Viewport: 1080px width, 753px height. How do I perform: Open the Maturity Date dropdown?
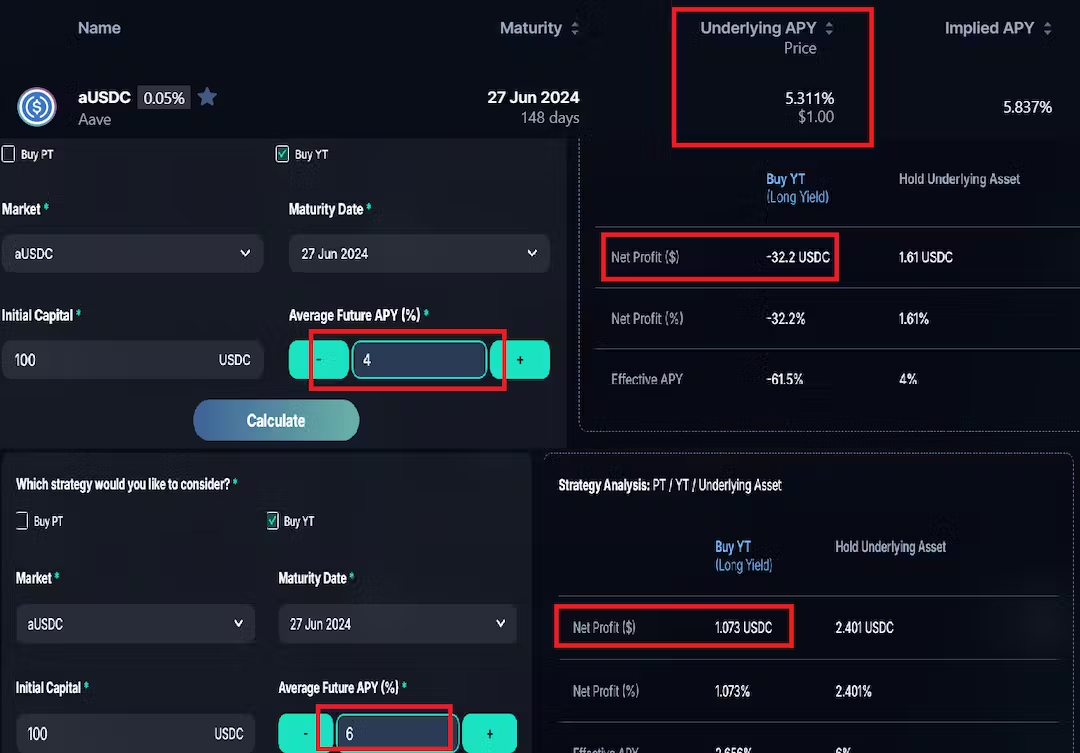pos(418,253)
